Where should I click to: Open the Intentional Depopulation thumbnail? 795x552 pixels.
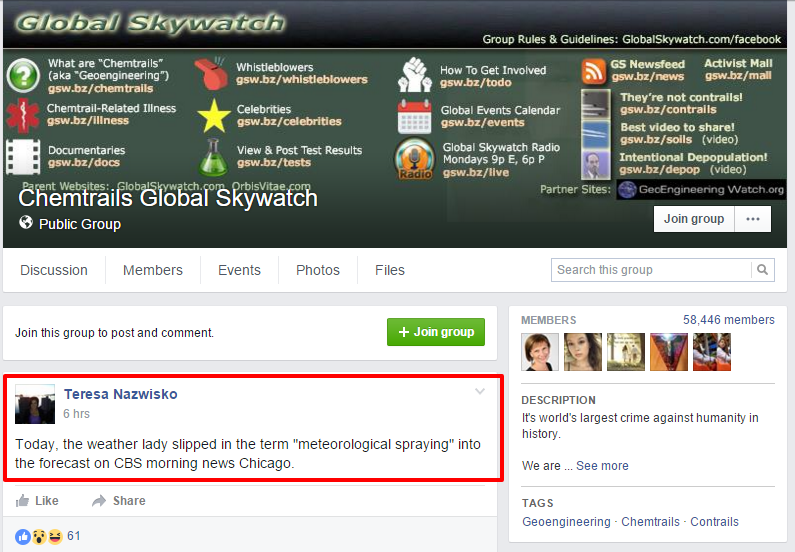point(596,165)
